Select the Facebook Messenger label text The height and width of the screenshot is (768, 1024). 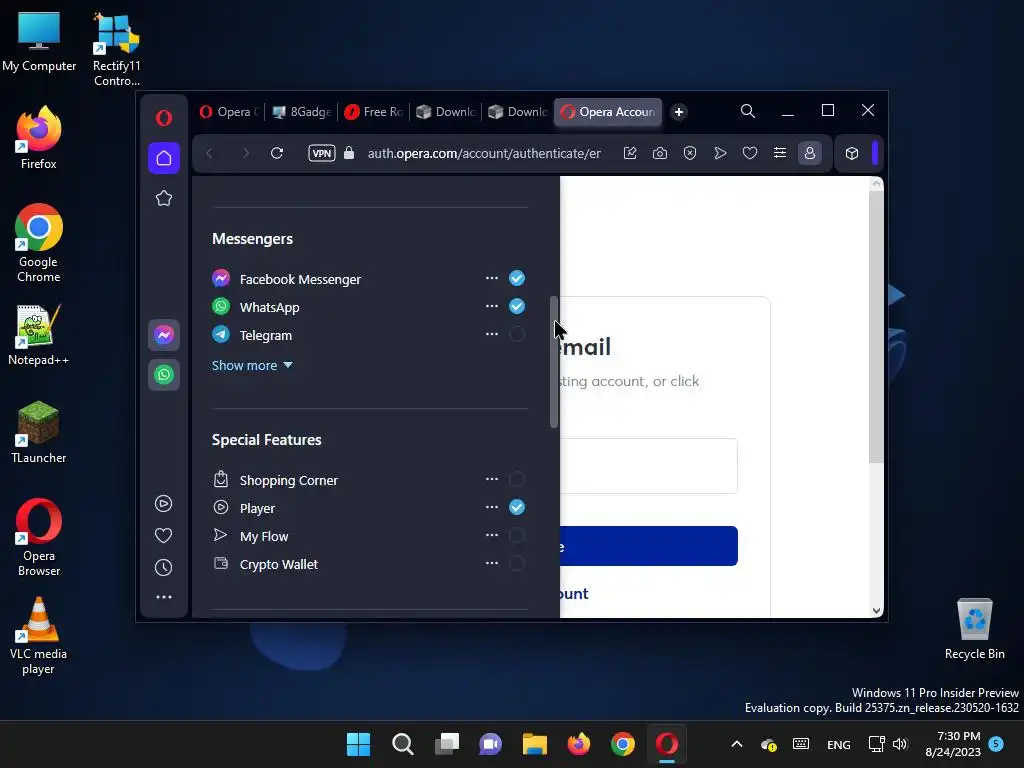pos(300,280)
